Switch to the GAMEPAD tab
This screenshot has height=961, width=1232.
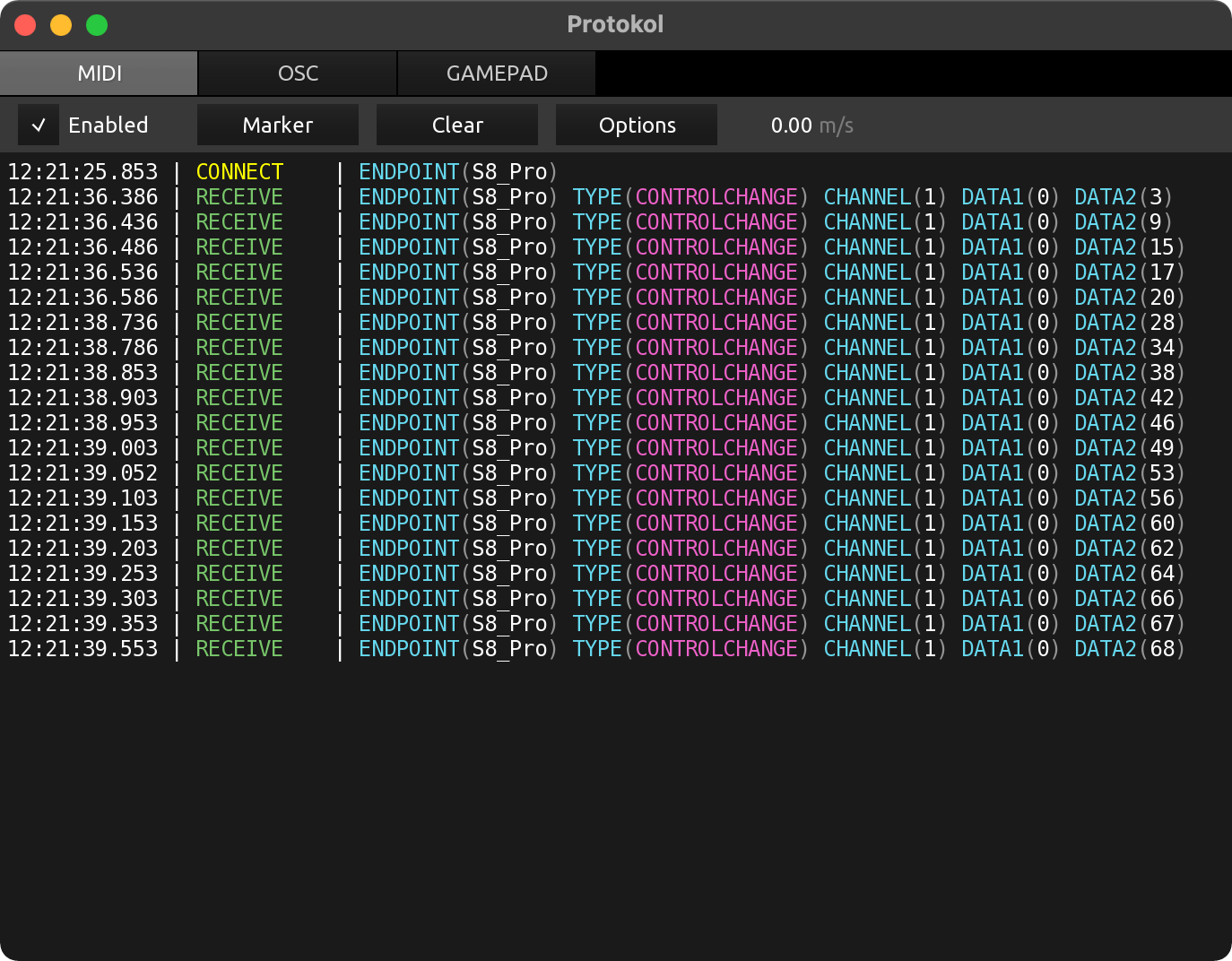pyautogui.click(x=496, y=73)
